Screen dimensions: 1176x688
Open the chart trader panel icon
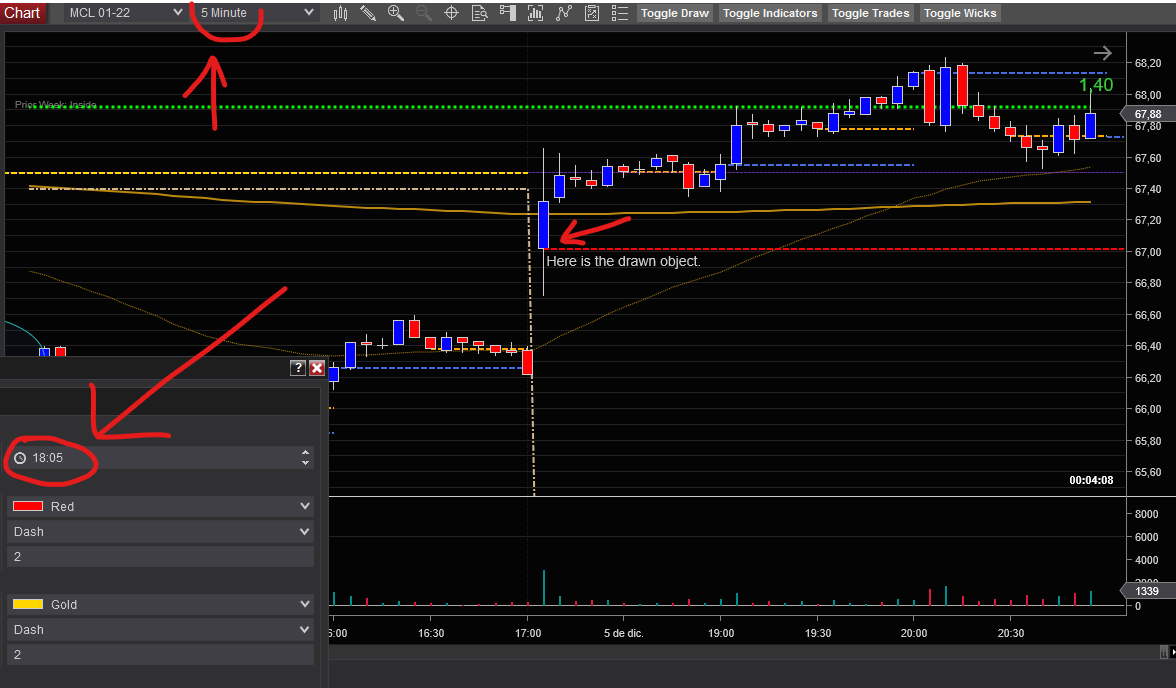point(508,13)
